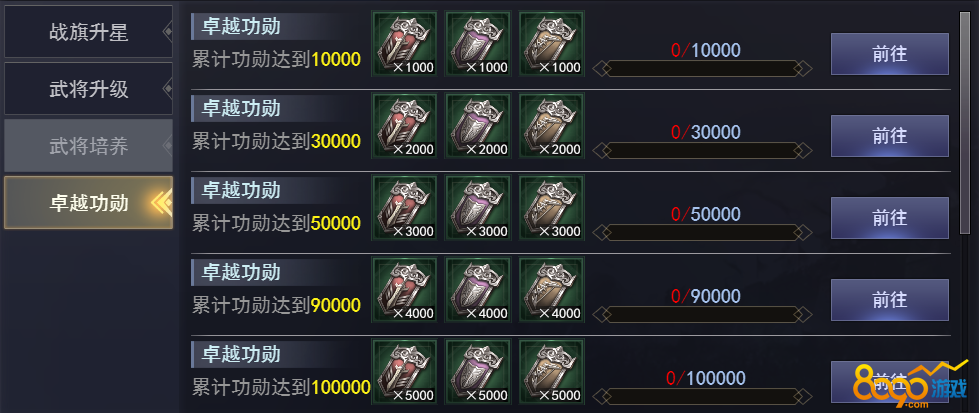Screen dimensions: 979x413
Task: Click 前往 button for 10000 merit
Action: (889, 54)
